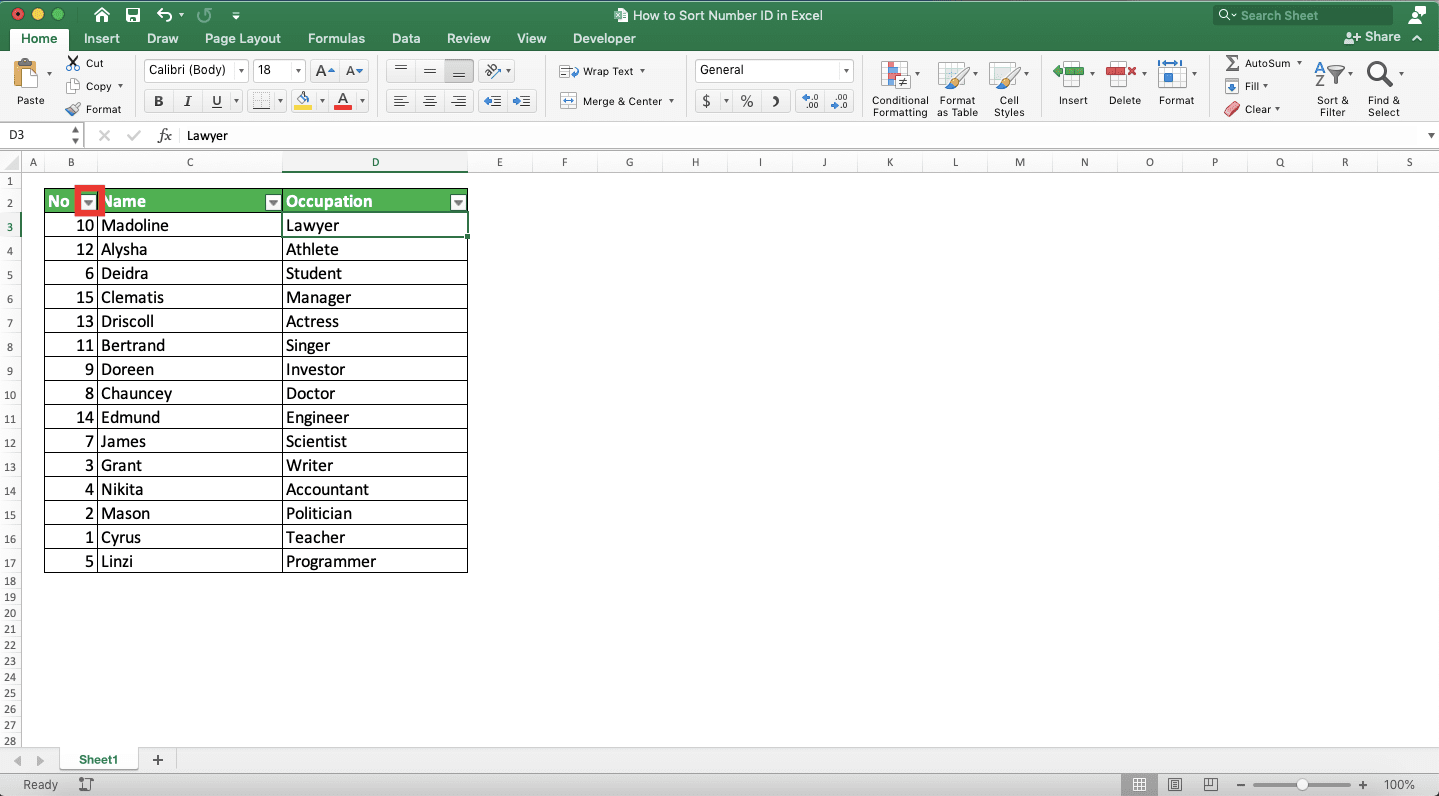Open Find & Select
The image size is (1439, 796).
pos(1384,89)
